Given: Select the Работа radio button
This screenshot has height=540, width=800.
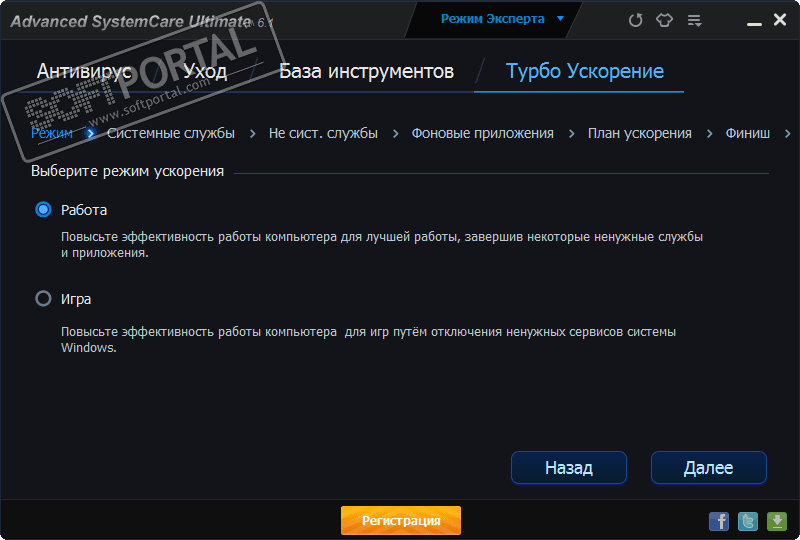Looking at the screenshot, I should click(43, 209).
